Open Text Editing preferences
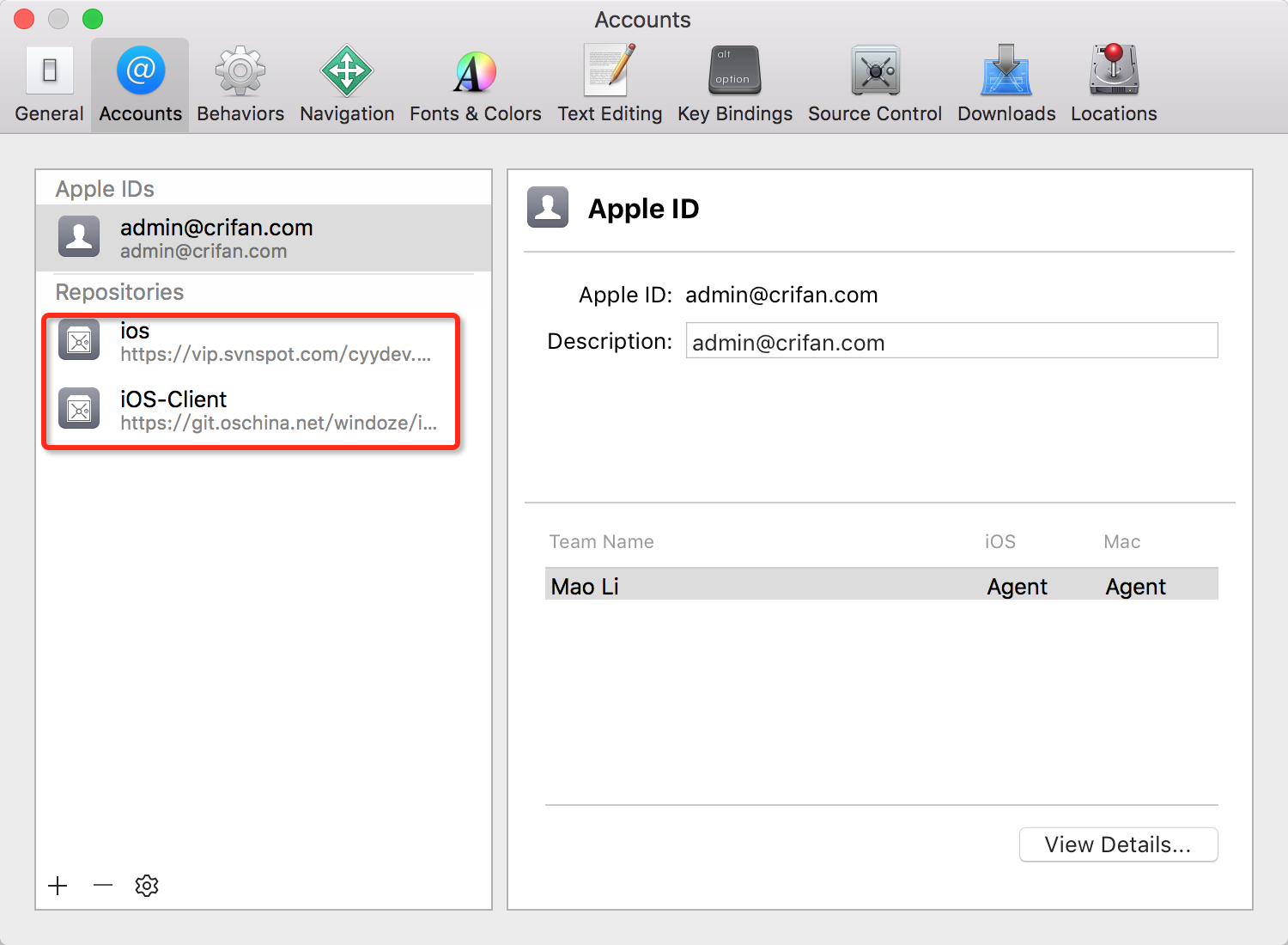Screen dimensions: 1288x945 point(610,70)
